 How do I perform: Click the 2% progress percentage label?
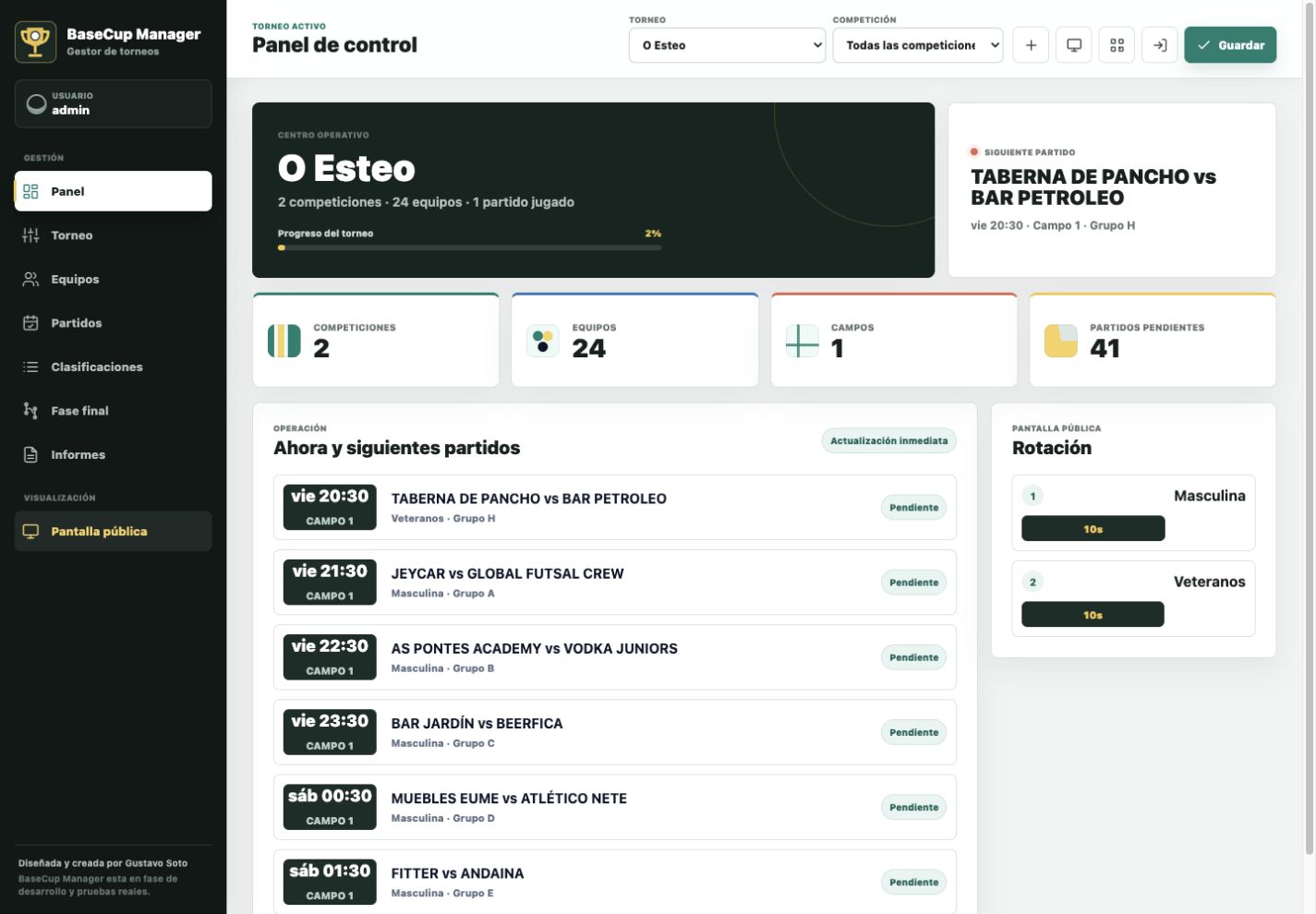pos(653,234)
